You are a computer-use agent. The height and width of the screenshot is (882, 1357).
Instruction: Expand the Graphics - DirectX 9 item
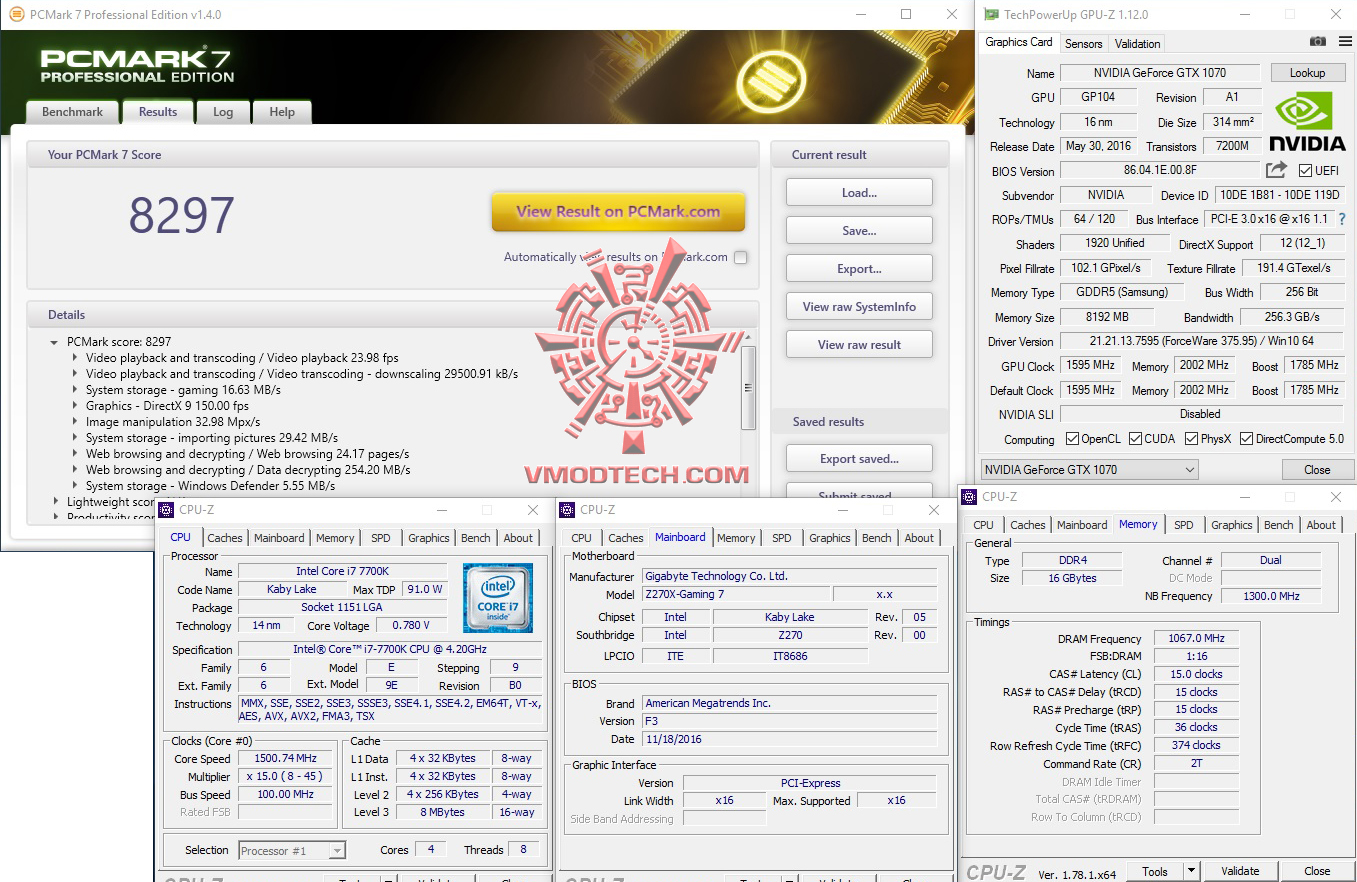[x=75, y=406]
